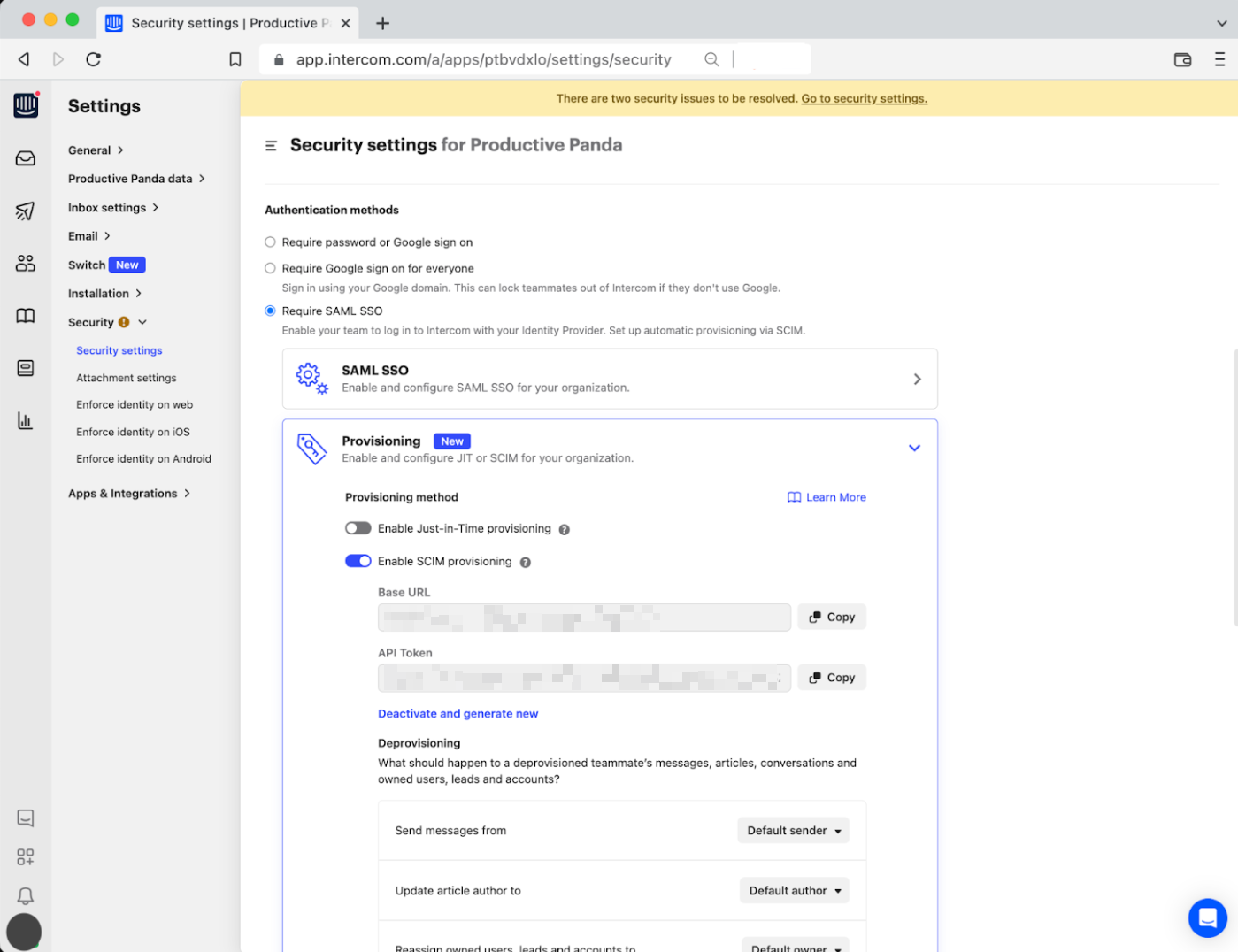Copy the API Token
1238x952 pixels.
point(832,677)
